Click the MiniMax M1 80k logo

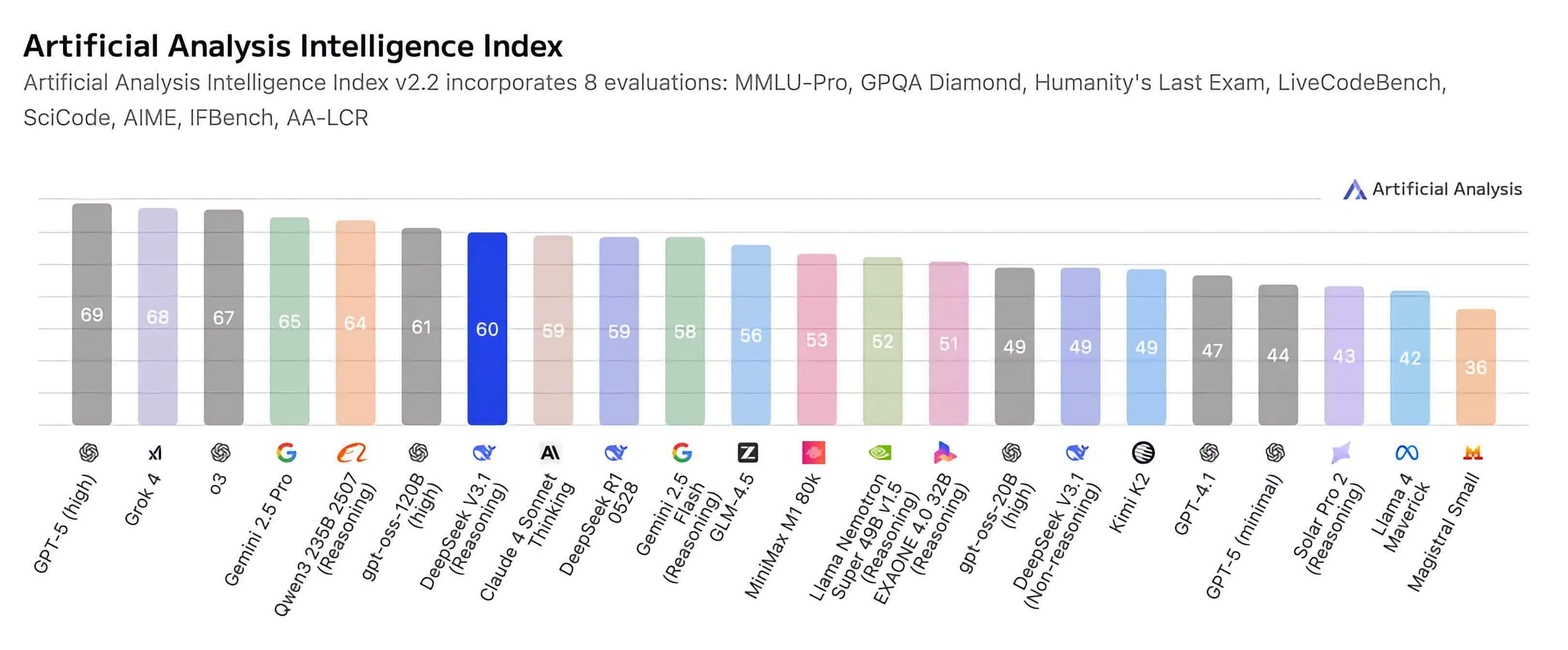814,453
